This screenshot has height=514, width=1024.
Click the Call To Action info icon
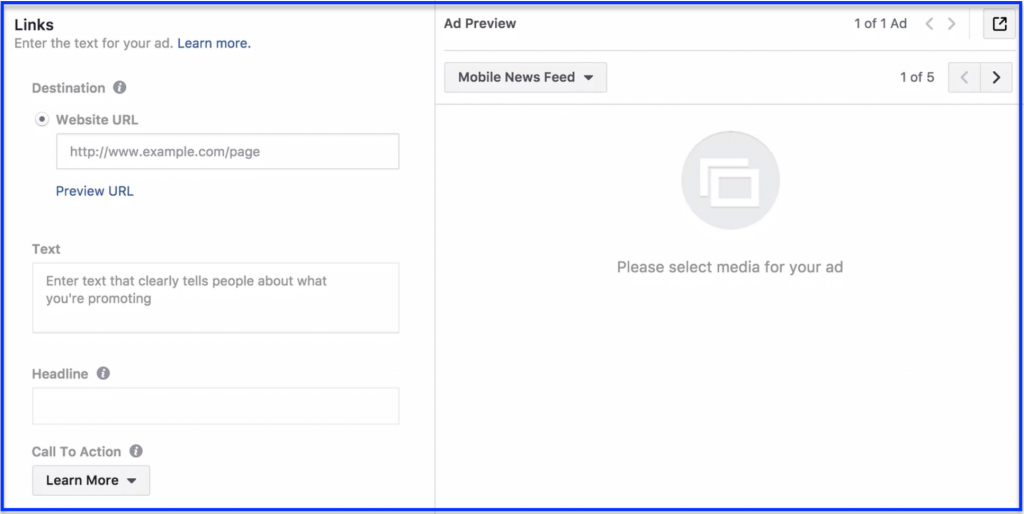[x=136, y=451]
